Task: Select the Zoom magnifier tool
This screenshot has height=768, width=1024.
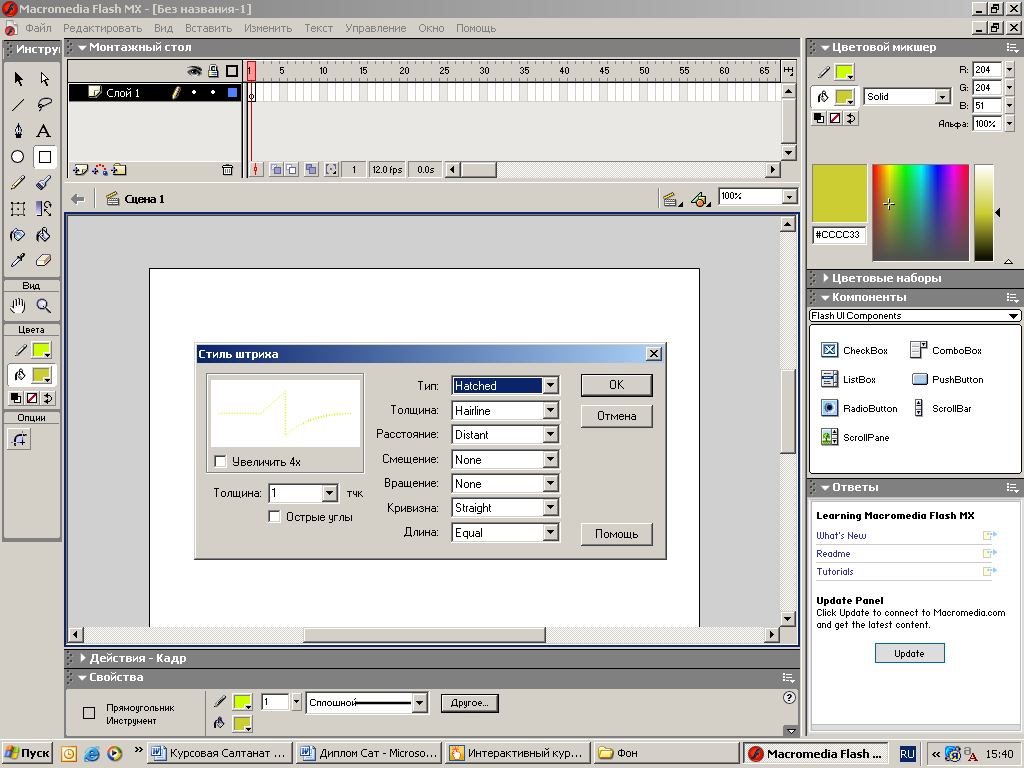Action: click(44, 306)
